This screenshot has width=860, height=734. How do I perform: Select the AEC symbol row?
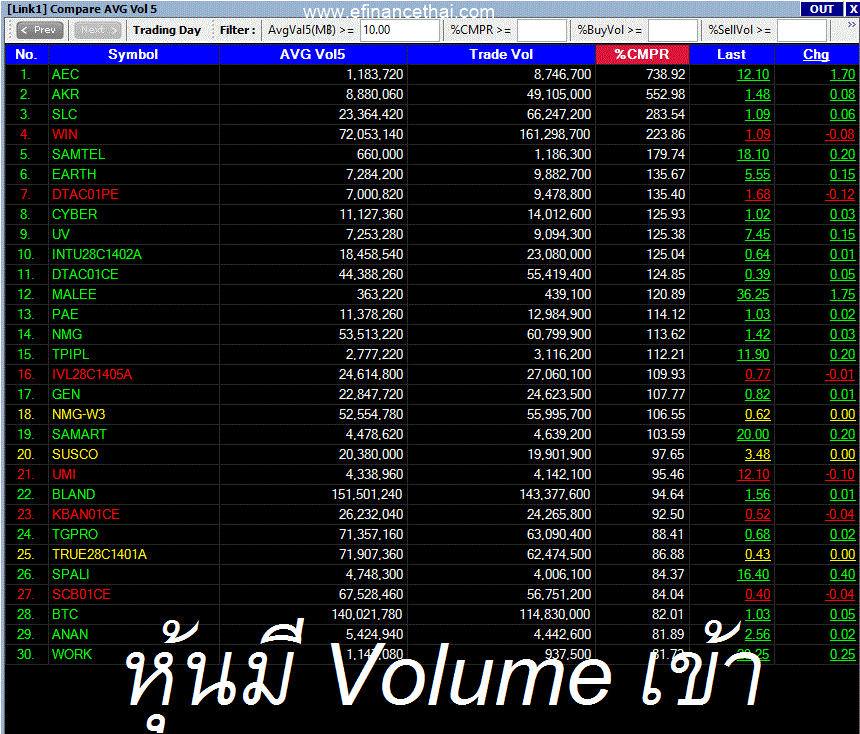click(x=431, y=75)
